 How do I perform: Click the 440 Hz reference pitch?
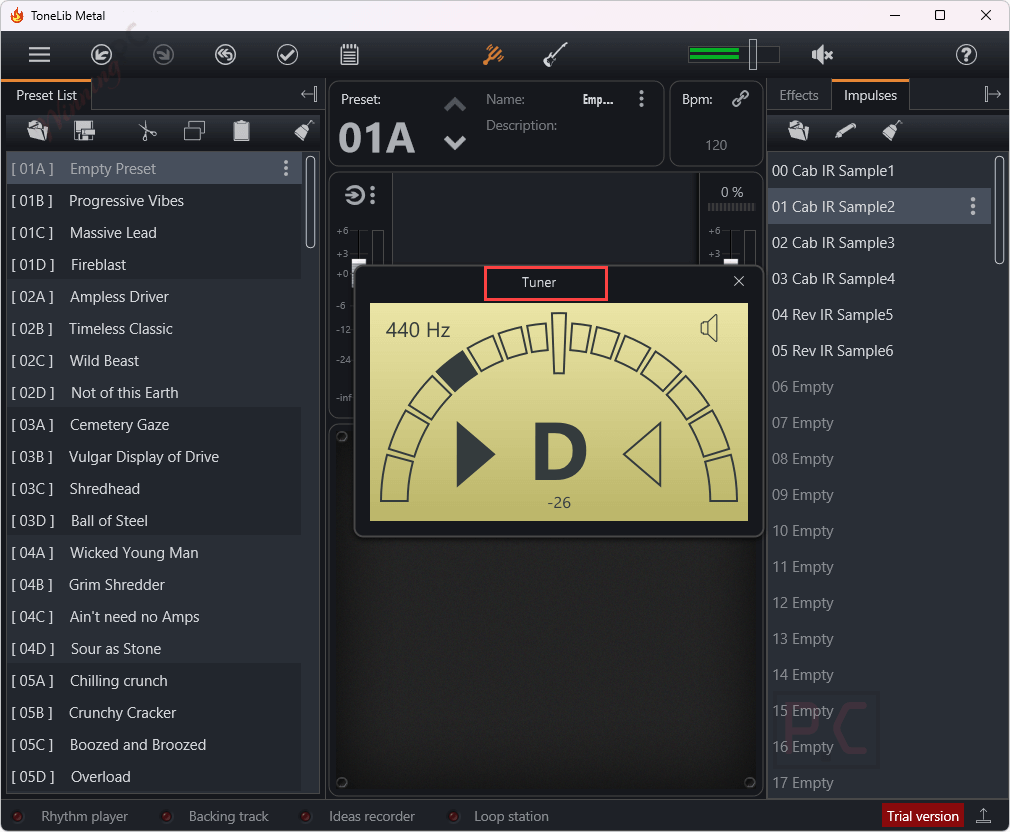click(417, 330)
